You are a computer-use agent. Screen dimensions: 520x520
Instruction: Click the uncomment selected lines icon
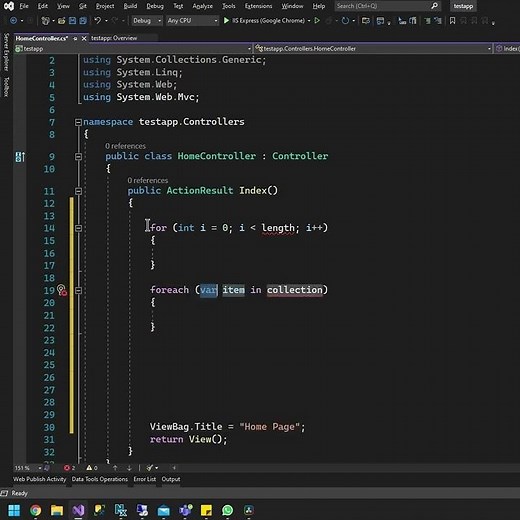tap(438, 21)
